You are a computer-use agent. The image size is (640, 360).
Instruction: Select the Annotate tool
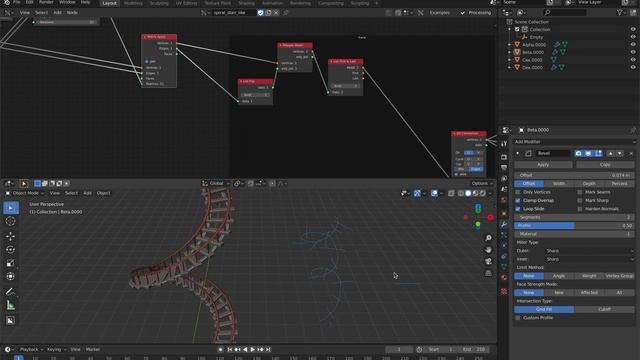click(11, 291)
